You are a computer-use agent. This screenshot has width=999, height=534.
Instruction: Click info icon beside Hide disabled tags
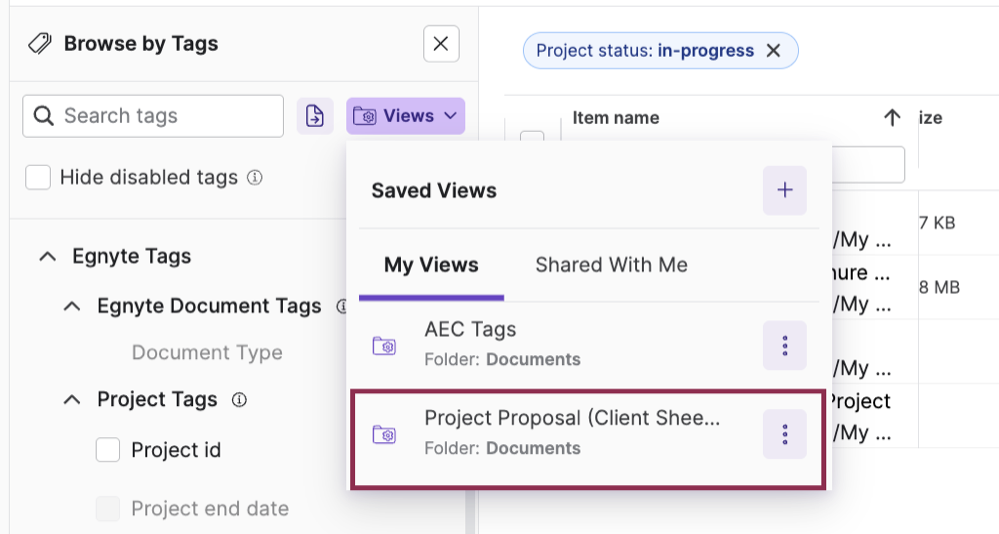(255, 178)
